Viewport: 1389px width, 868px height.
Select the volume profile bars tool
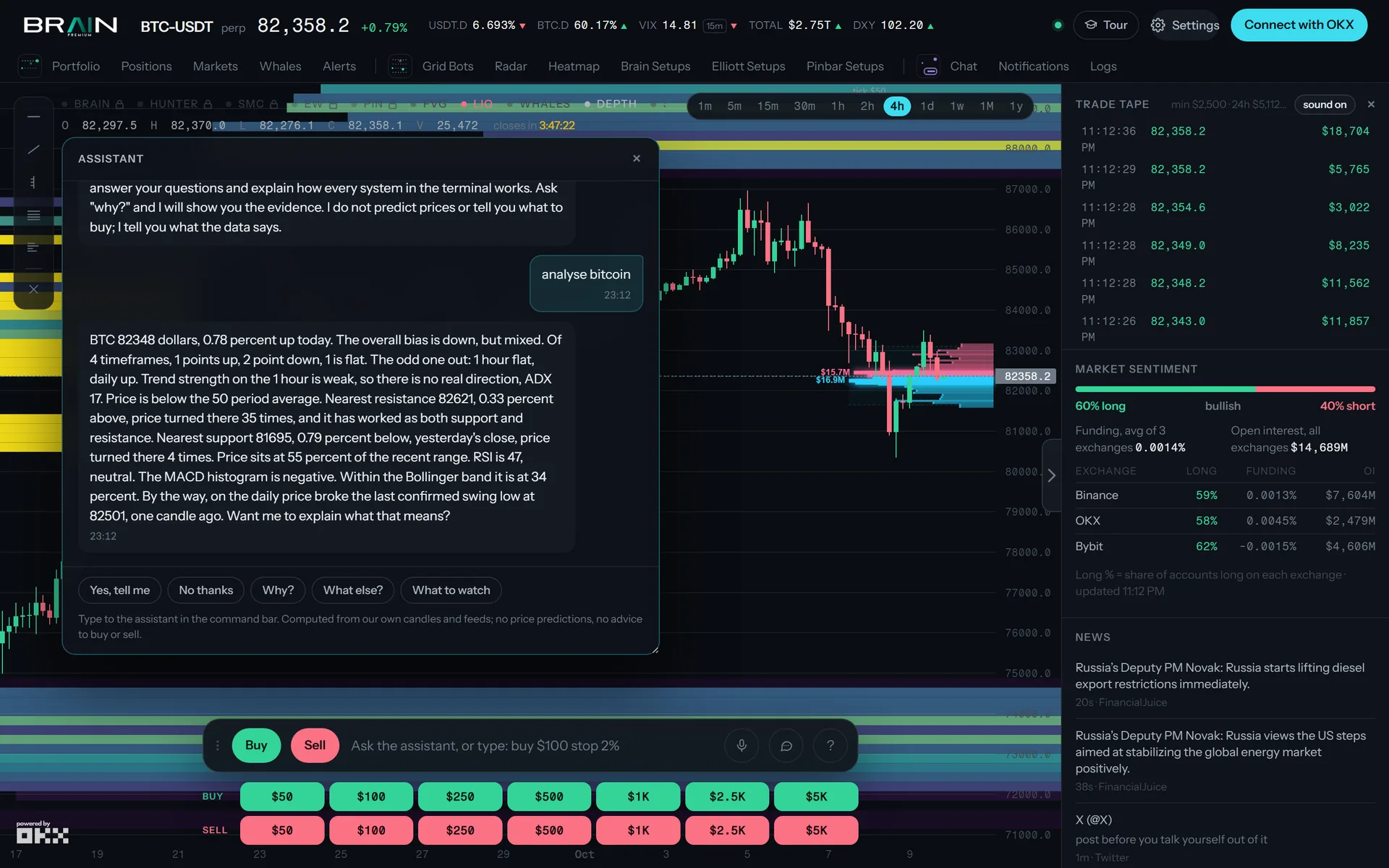pyautogui.click(x=33, y=248)
